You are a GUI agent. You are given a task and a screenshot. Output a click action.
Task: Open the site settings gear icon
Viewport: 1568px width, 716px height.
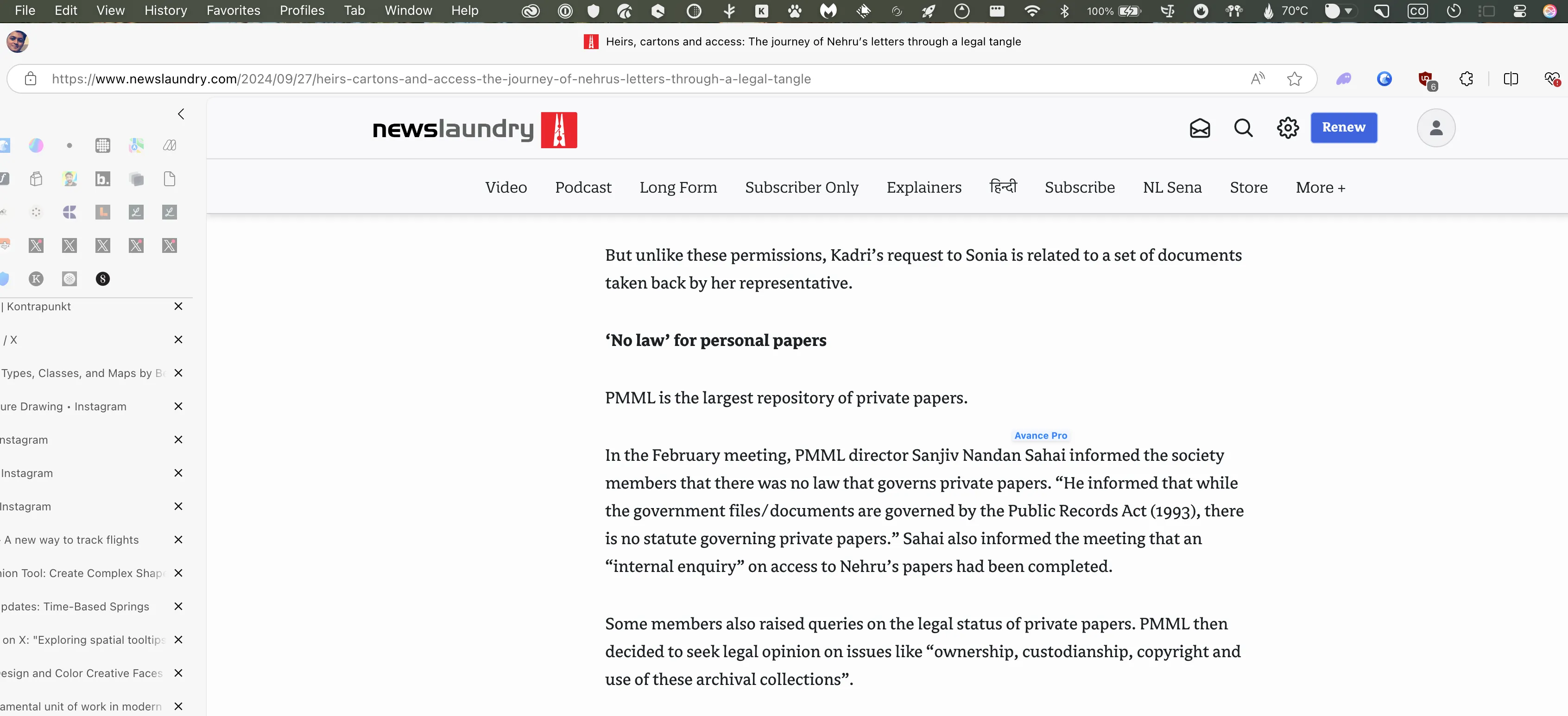coord(1287,128)
